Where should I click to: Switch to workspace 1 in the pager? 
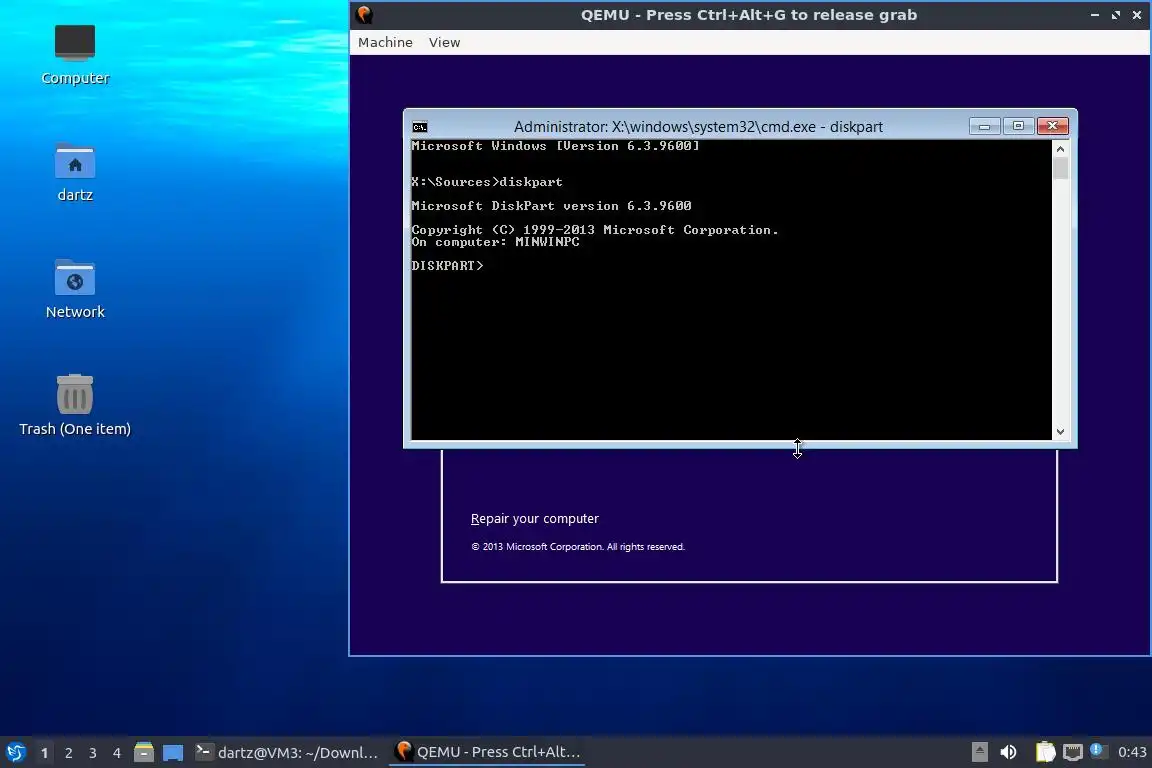45,753
